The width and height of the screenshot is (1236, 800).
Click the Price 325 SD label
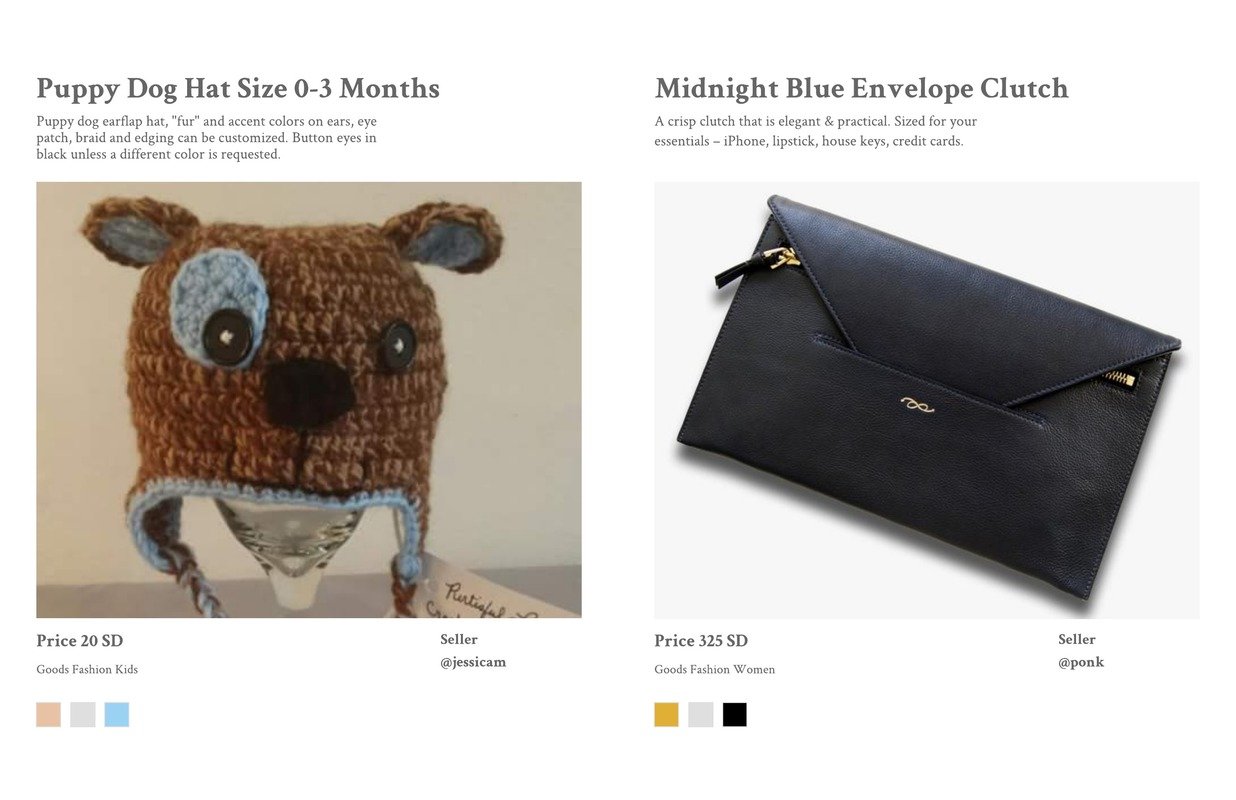point(701,641)
